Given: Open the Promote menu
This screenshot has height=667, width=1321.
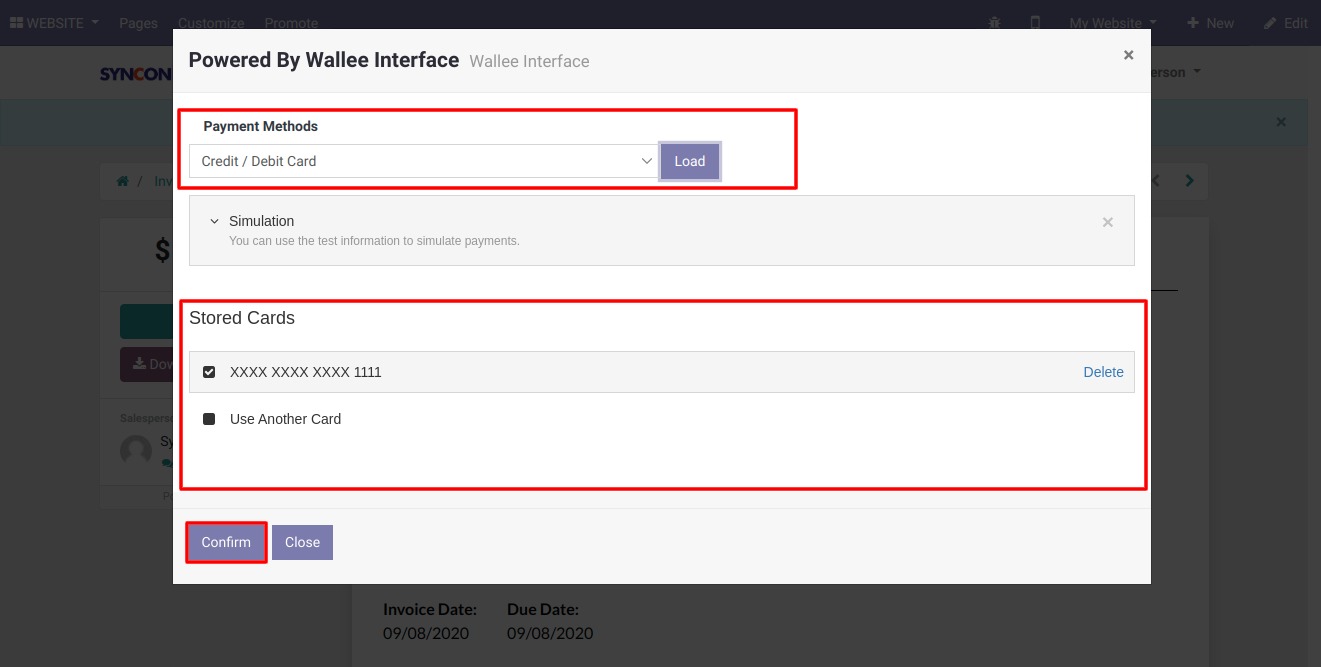Looking at the screenshot, I should (291, 23).
